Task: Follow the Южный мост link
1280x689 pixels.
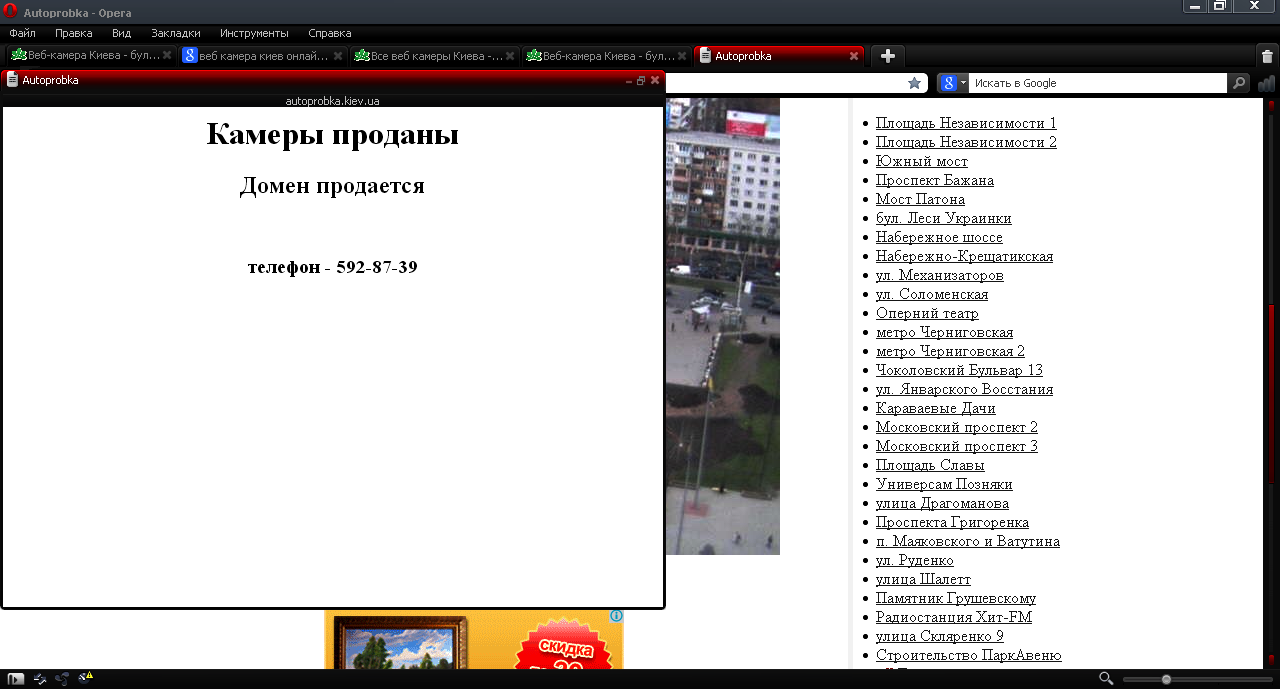Action: 922,161
